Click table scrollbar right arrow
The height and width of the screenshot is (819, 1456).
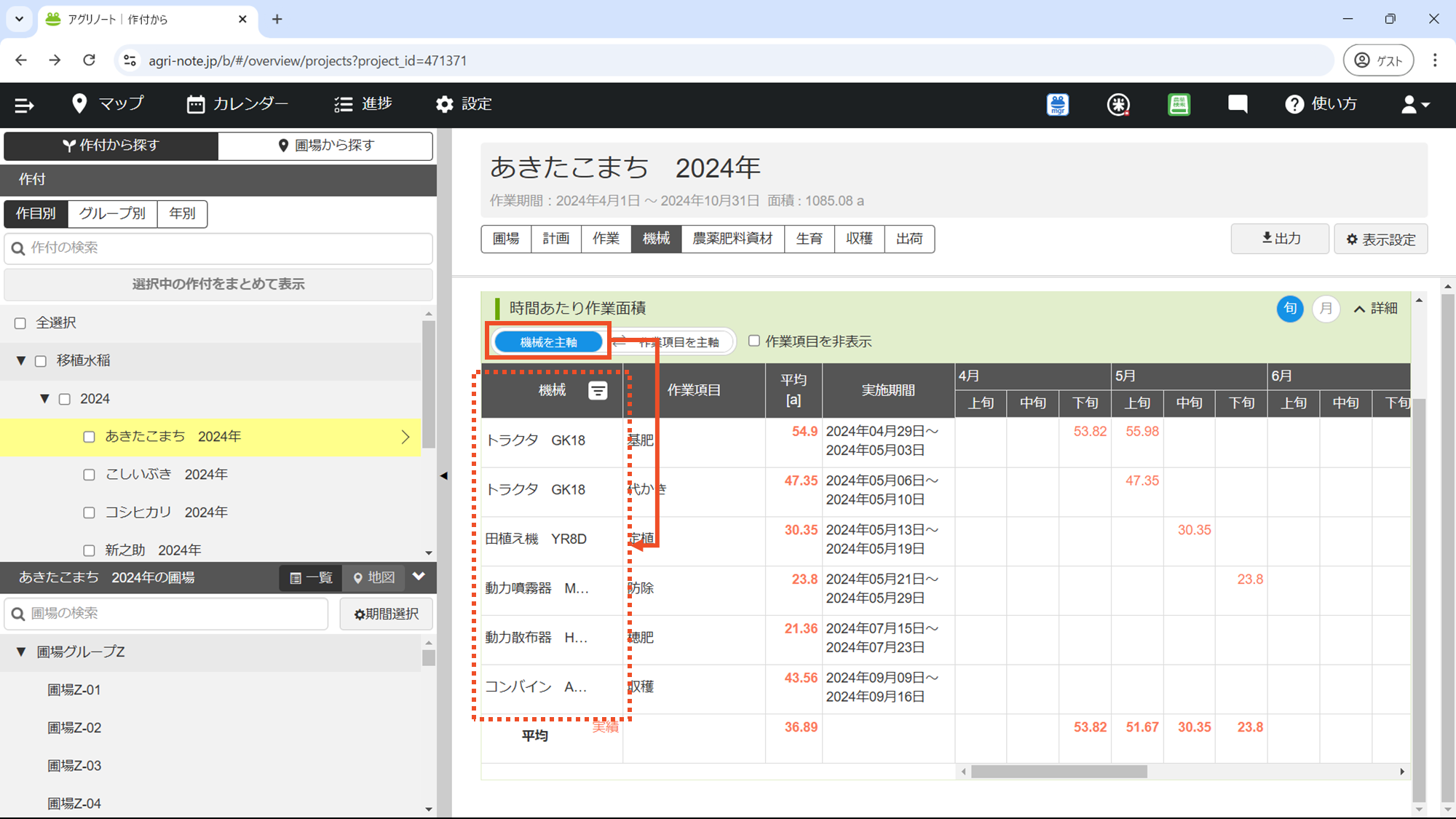pyautogui.click(x=1402, y=772)
